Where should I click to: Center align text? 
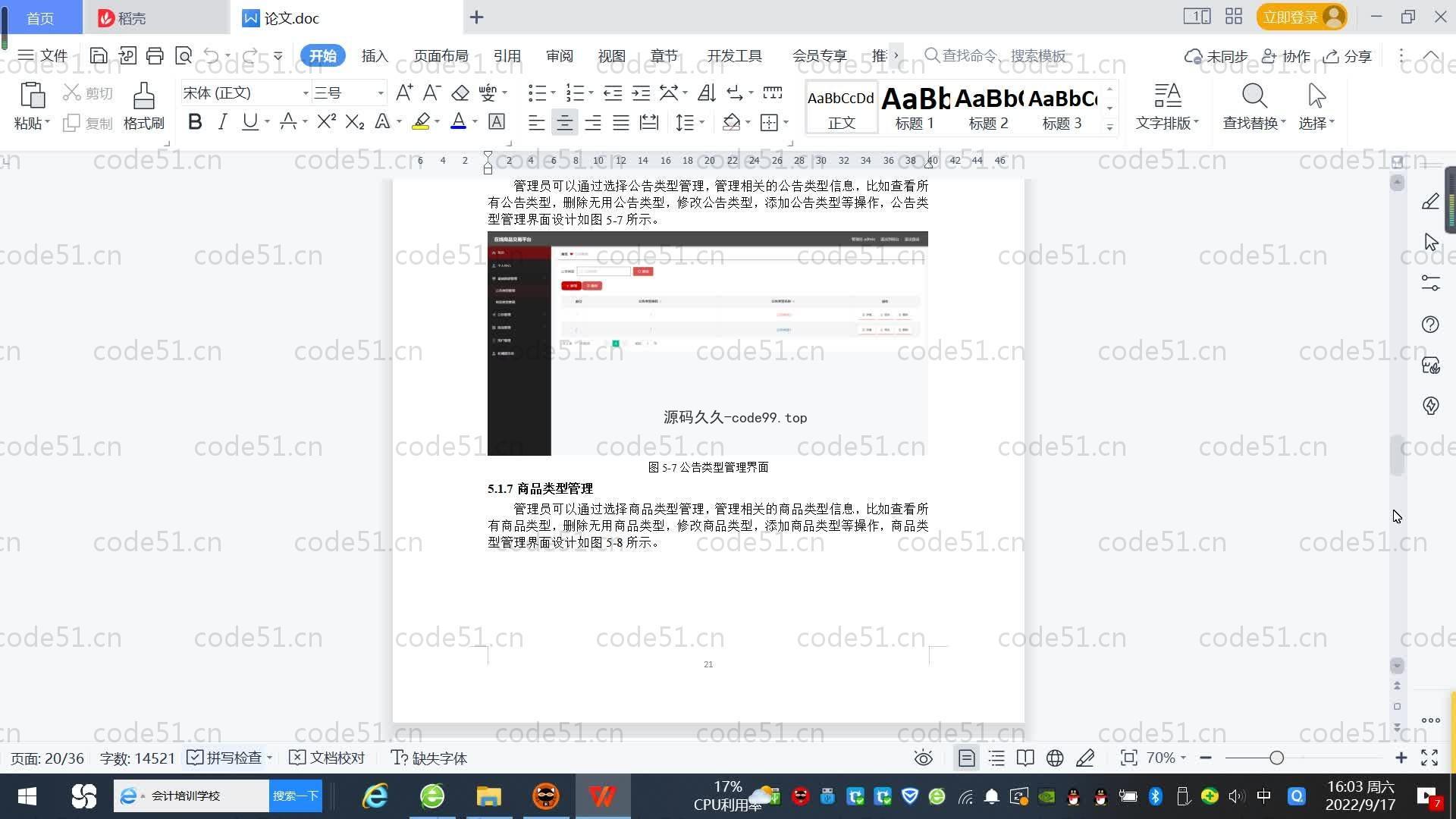coord(564,122)
